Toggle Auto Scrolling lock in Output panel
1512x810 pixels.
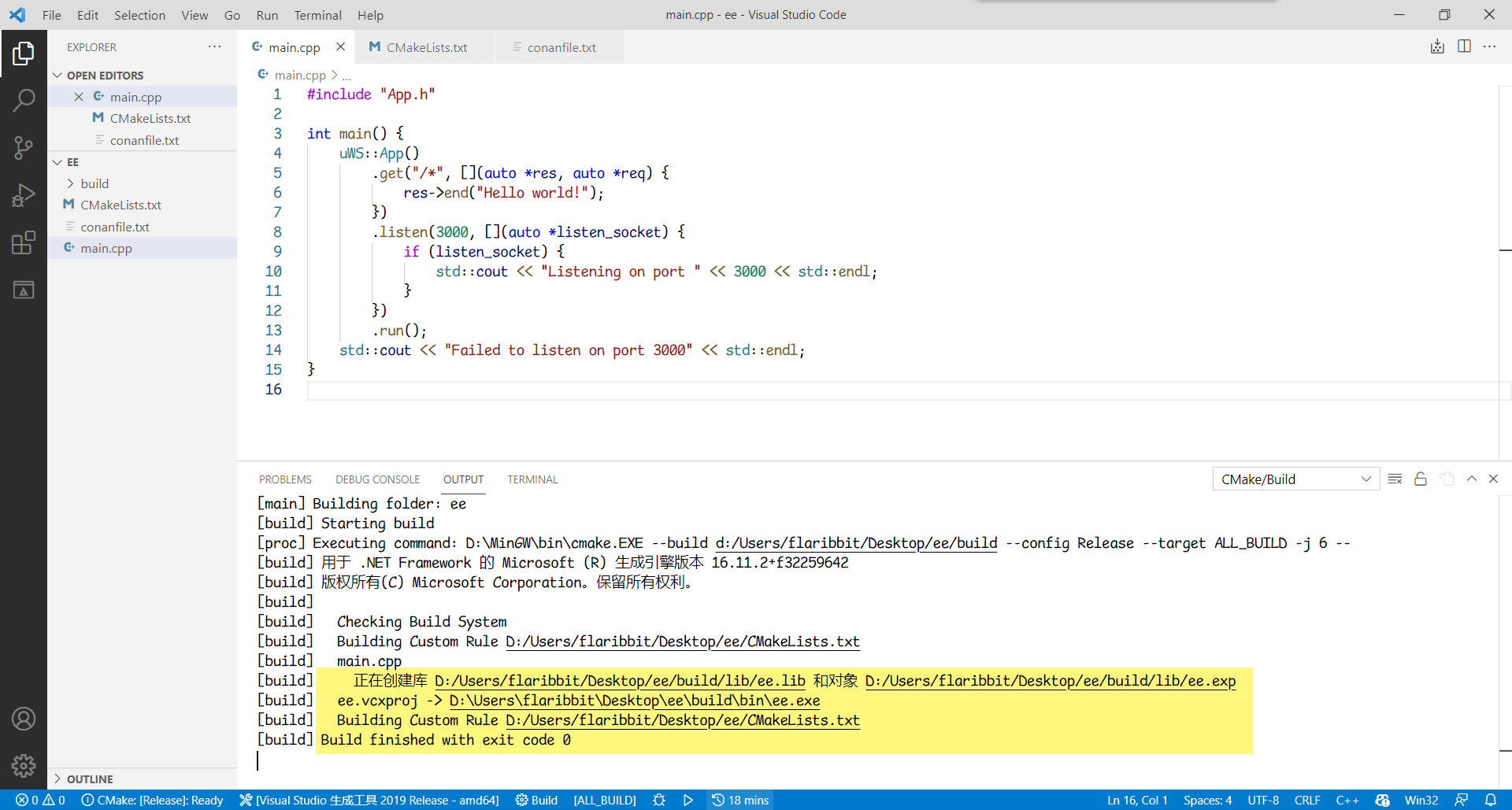coord(1421,479)
